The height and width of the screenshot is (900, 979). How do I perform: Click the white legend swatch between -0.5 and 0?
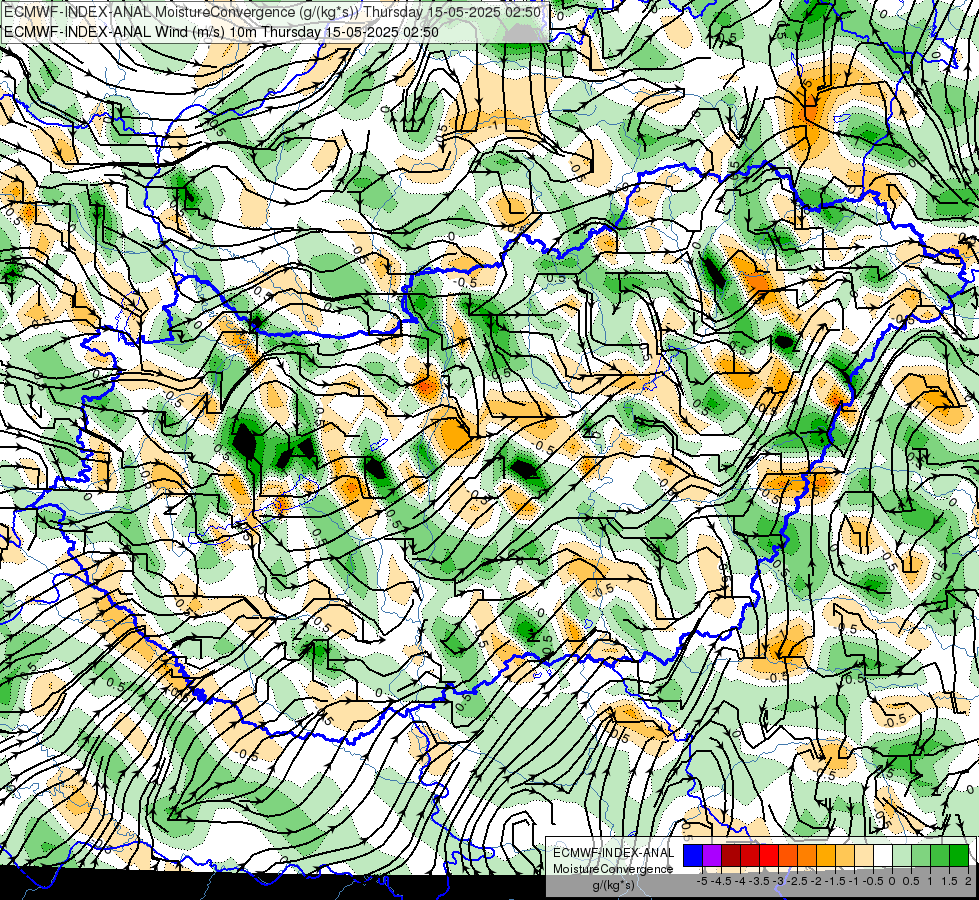[883, 855]
